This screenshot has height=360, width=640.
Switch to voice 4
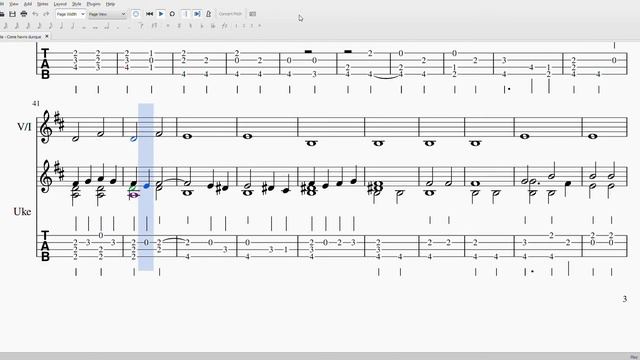[260, 26]
